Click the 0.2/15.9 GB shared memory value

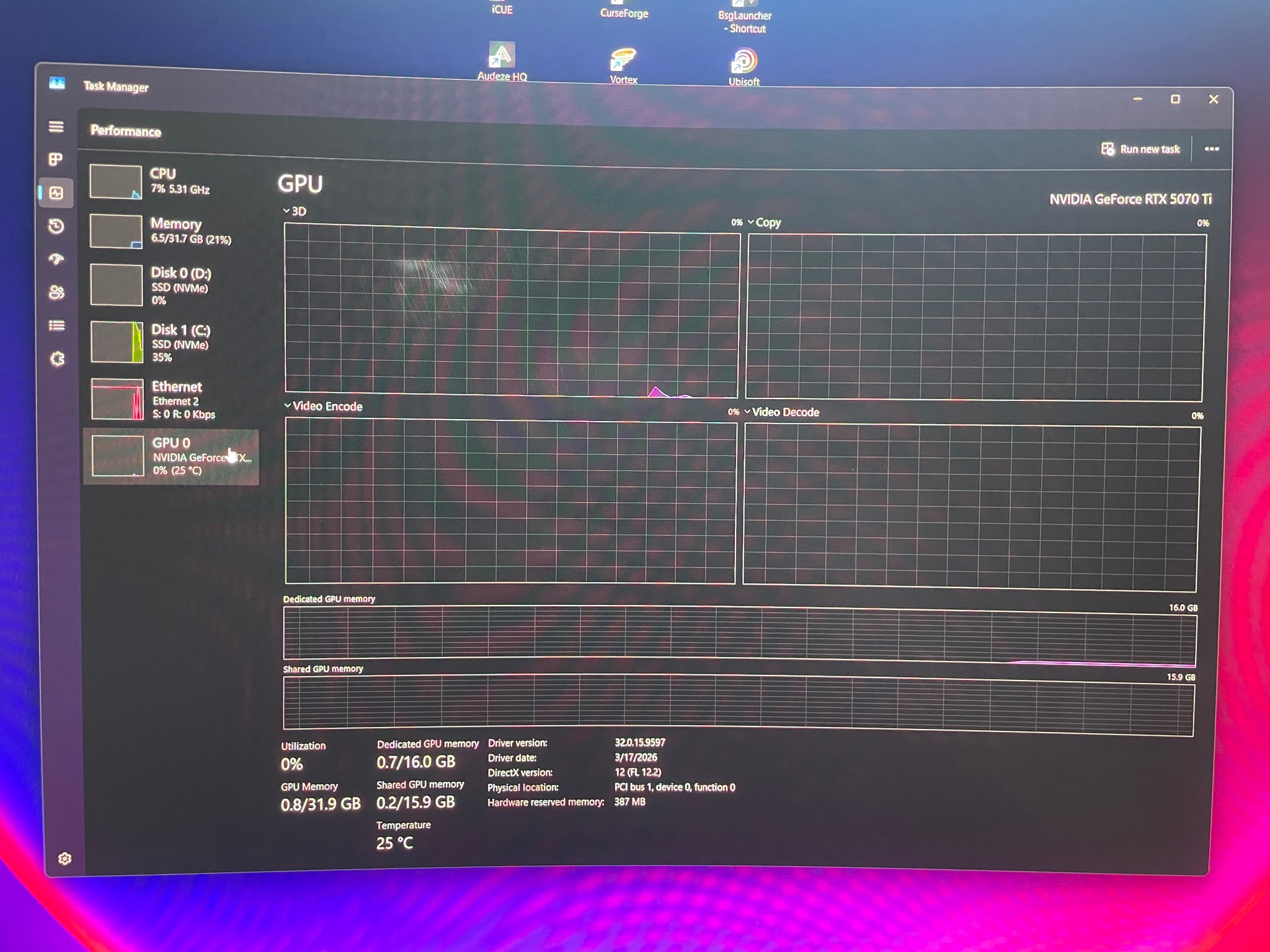[x=415, y=802]
